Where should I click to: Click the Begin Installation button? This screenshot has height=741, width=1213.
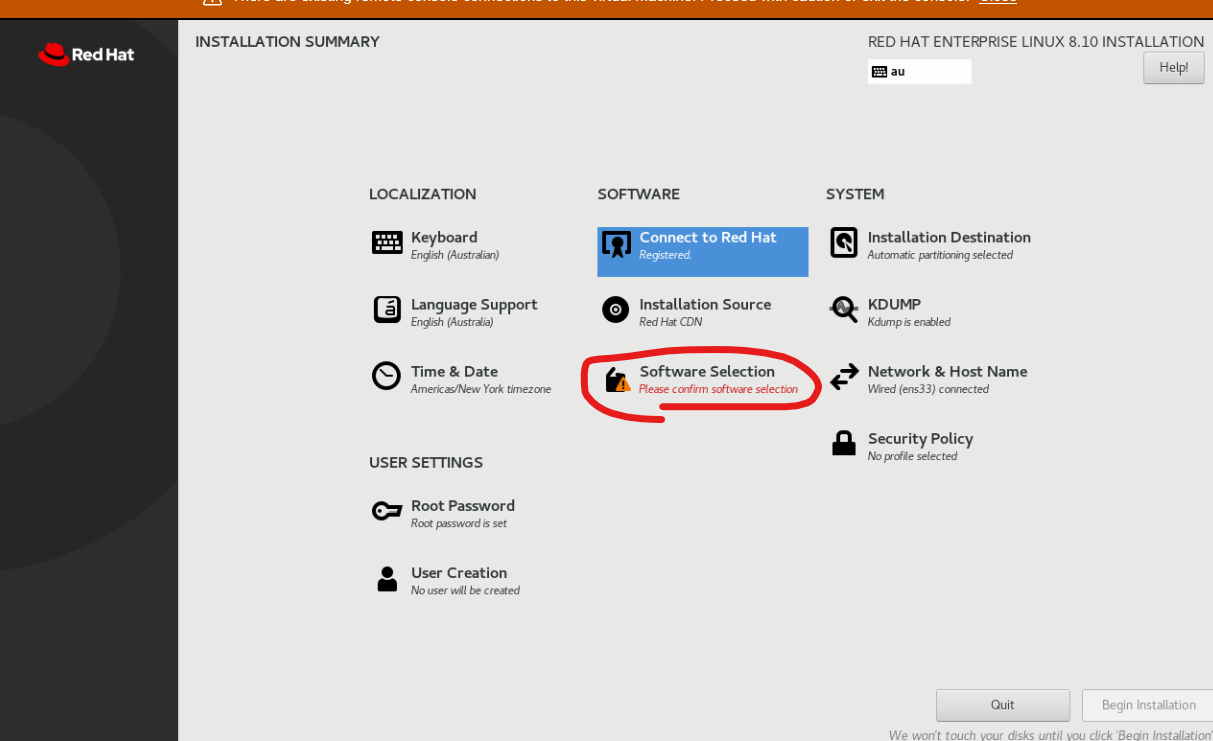[1148, 705]
